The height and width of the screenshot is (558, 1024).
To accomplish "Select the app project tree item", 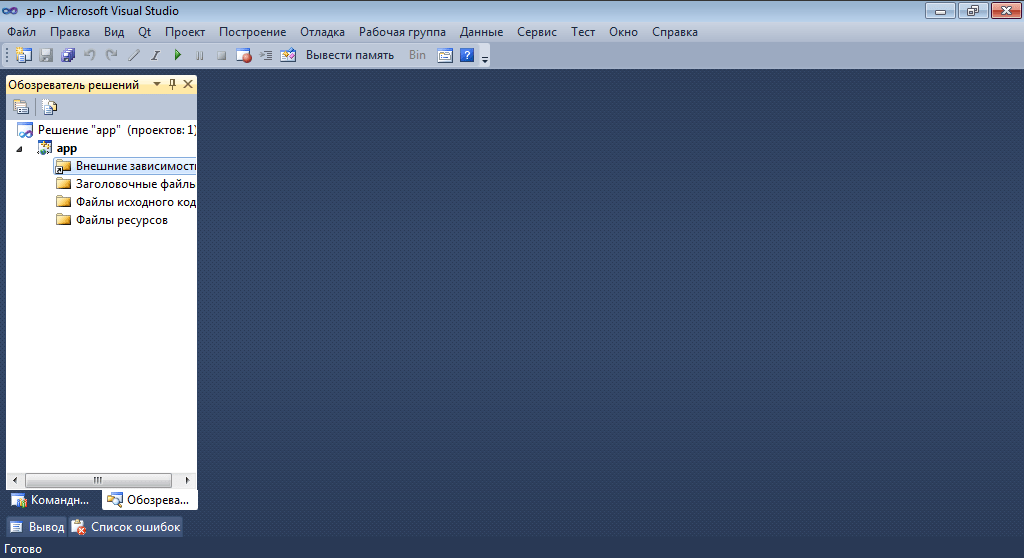I will pos(67,148).
